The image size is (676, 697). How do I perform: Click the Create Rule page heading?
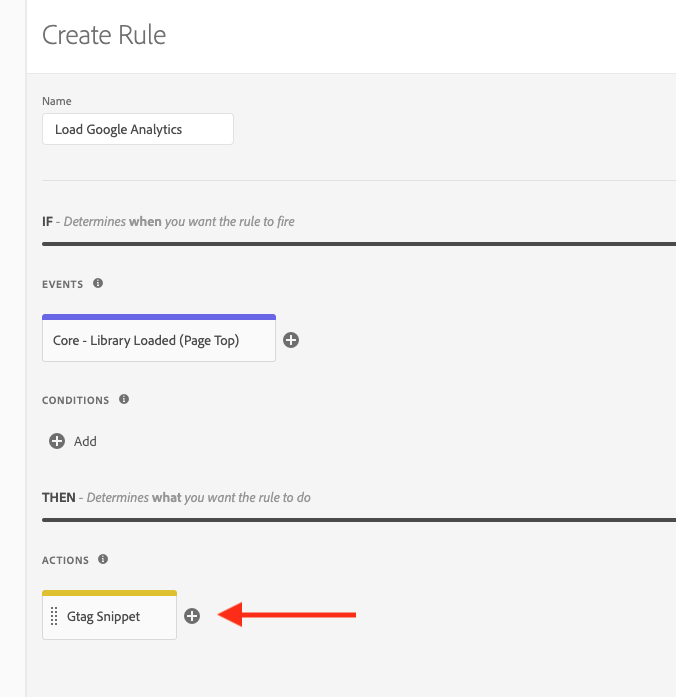(104, 35)
